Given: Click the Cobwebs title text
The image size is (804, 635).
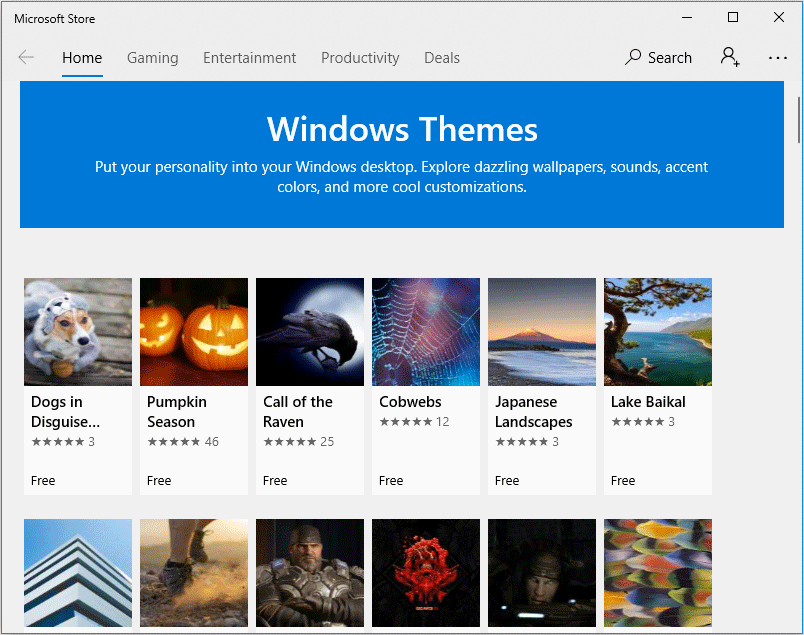Looking at the screenshot, I should [x=410, y=402].
